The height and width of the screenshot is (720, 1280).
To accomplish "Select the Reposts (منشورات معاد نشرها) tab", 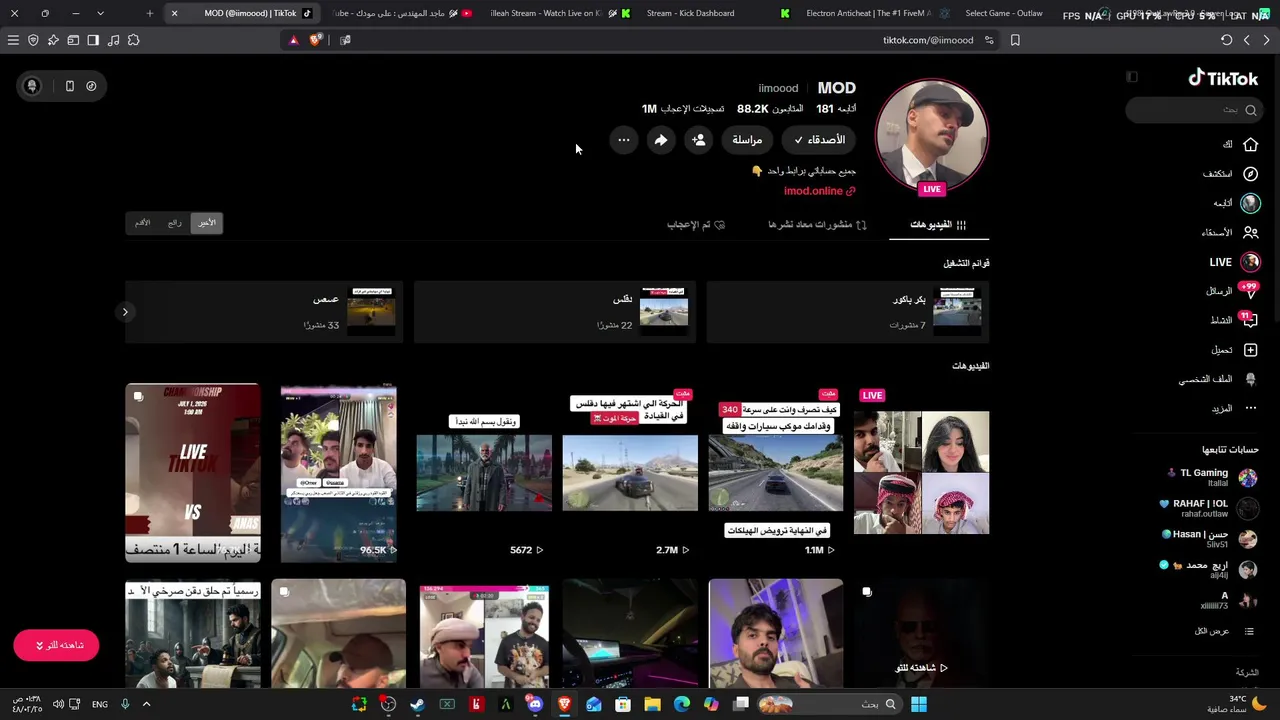I will click(817, 225).
